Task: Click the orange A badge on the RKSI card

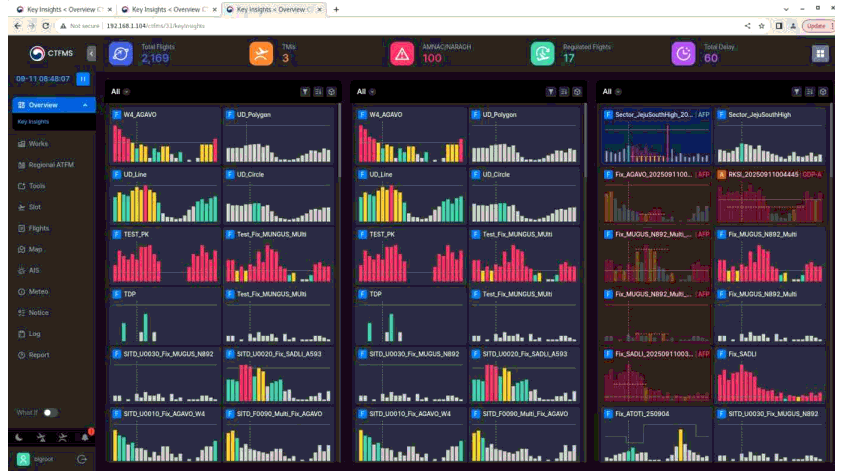Action: click(721, 175)
